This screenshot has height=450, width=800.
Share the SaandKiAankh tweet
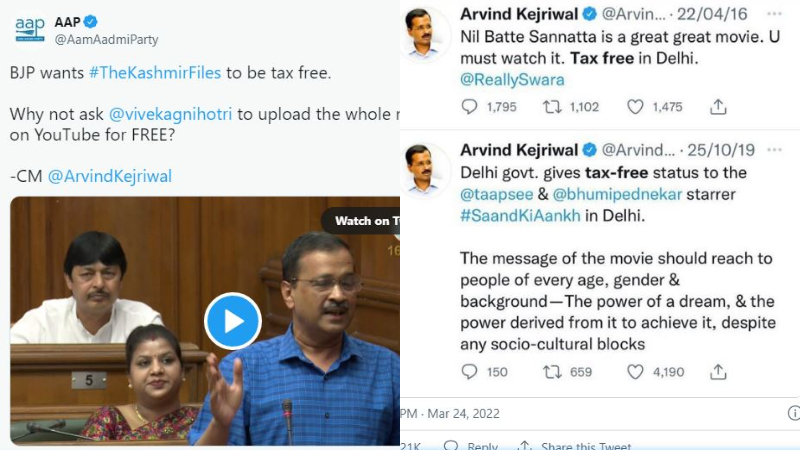coord(718,371)
